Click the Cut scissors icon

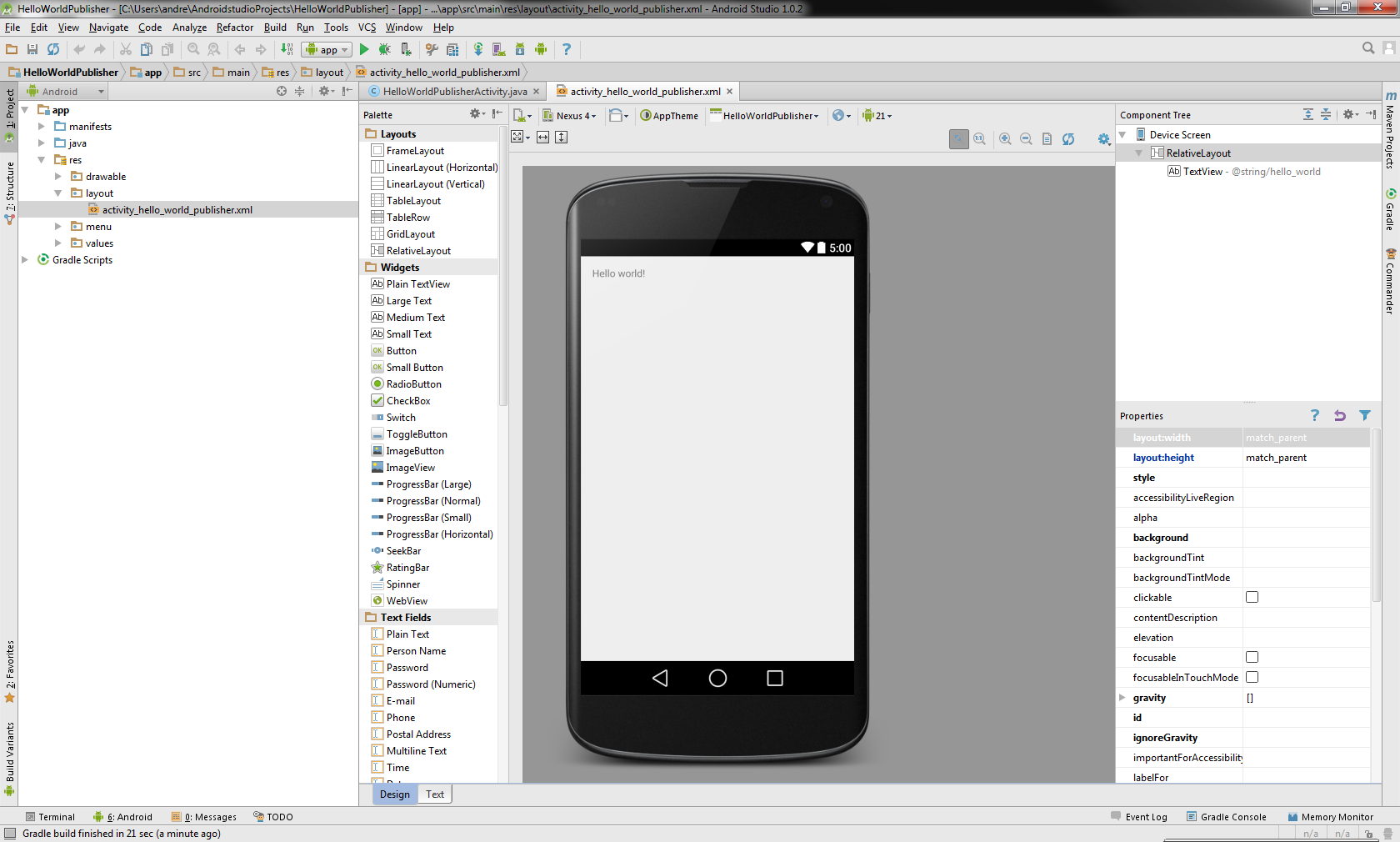point(126,49)
